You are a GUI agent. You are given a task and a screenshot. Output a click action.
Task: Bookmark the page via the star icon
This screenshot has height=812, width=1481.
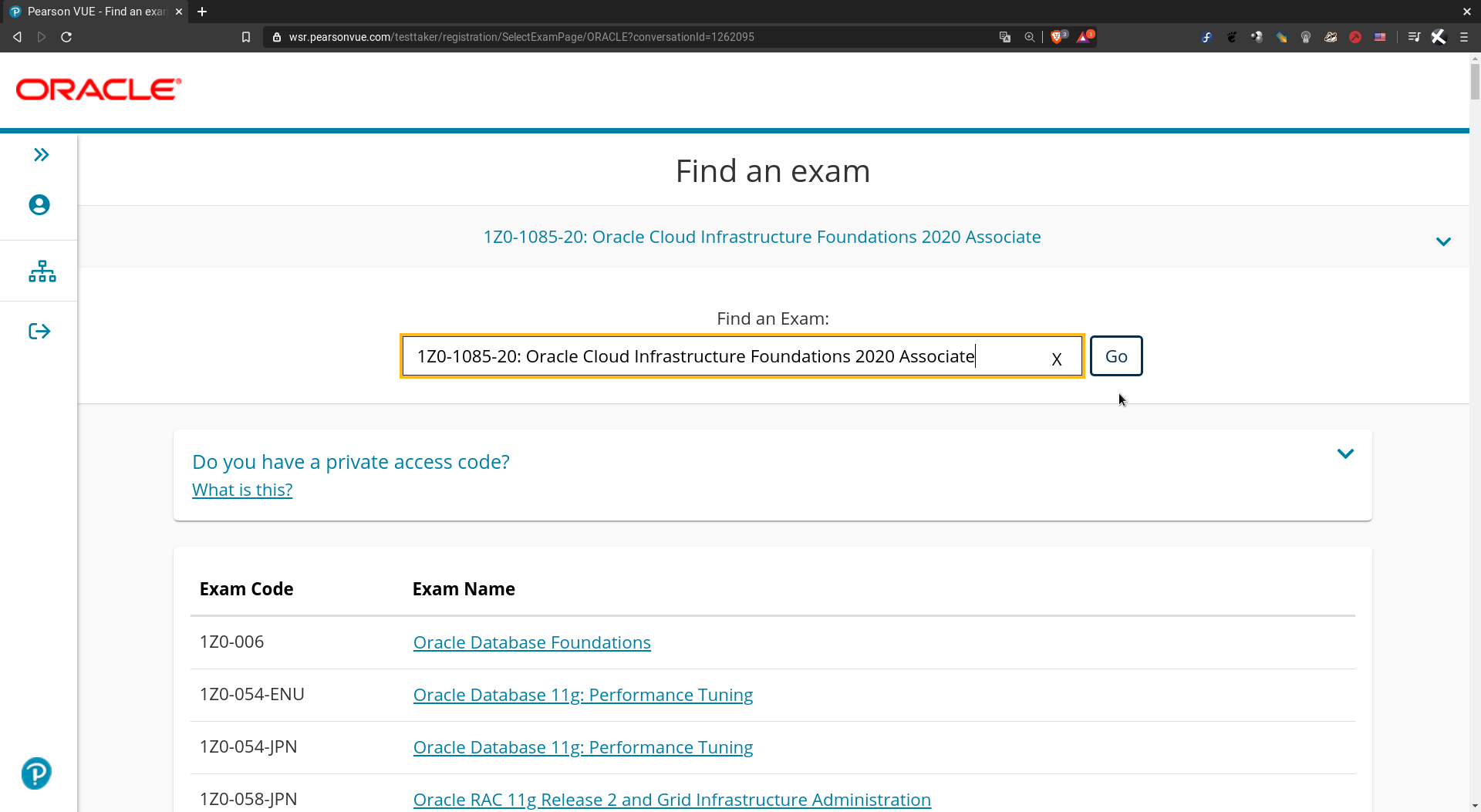(246, 36)
